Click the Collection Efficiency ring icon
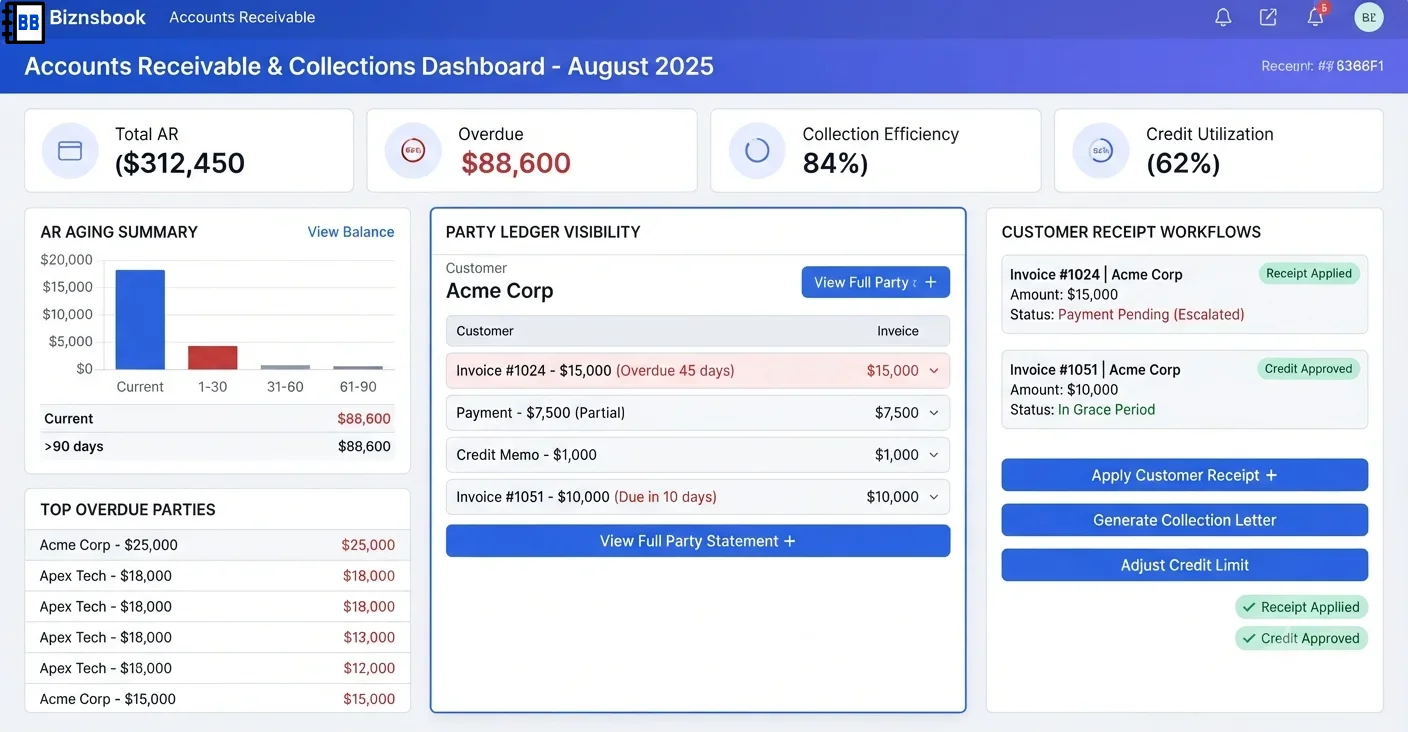 coord(757,151)
